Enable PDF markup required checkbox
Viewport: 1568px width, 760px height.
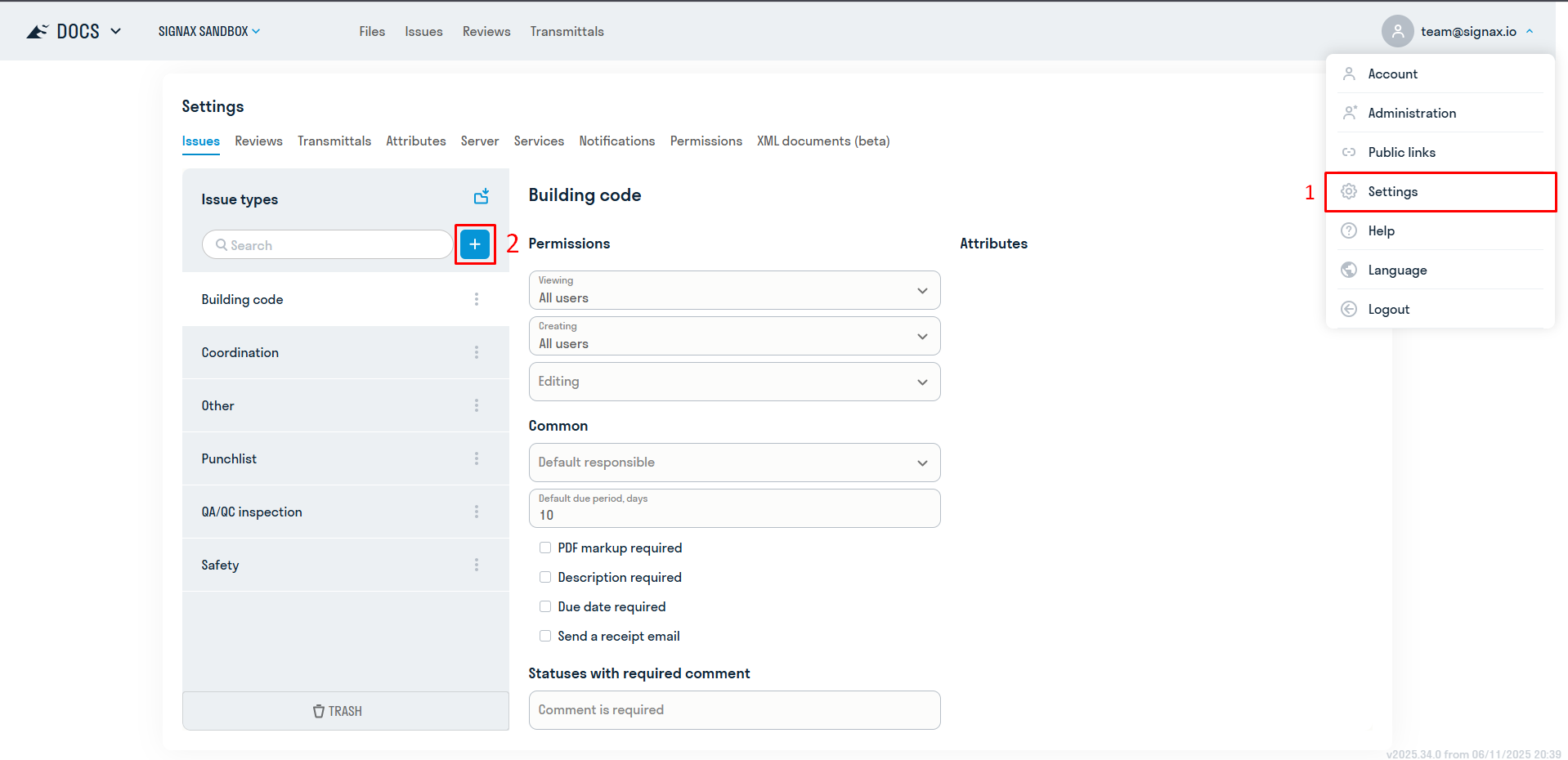coord(545,548)
